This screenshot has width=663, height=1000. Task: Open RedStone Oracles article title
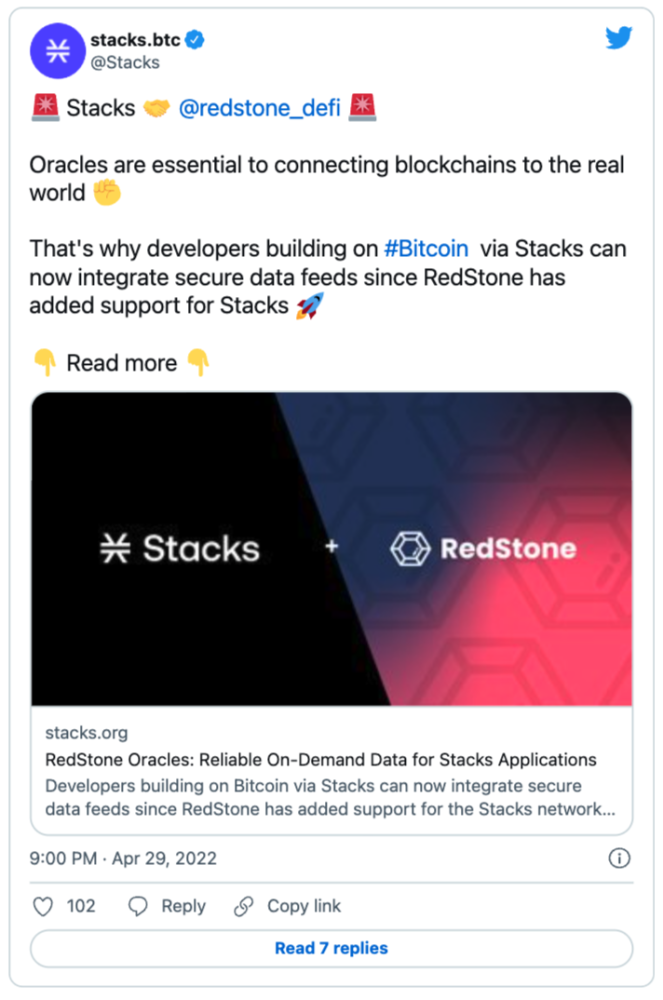(321, 760)
